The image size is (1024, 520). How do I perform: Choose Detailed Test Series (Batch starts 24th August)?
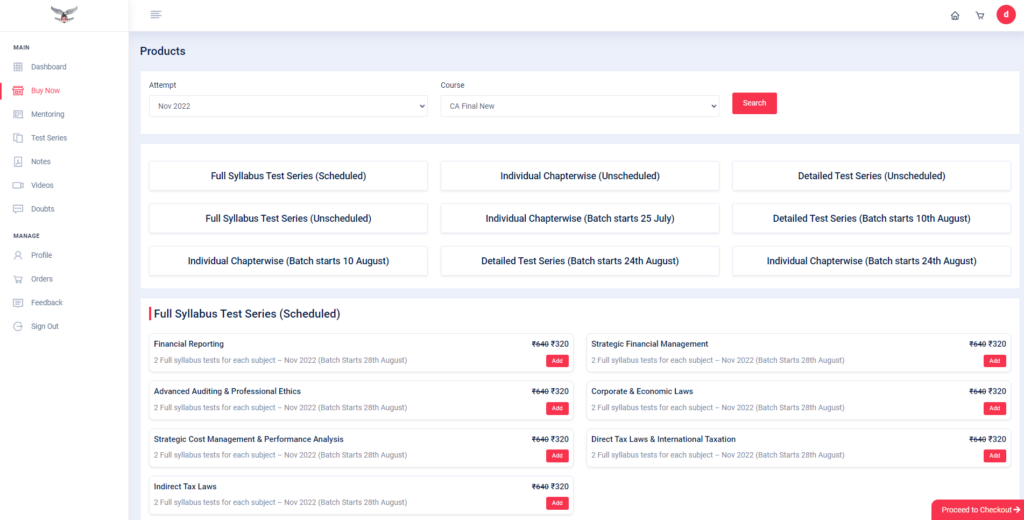point(579,261)
